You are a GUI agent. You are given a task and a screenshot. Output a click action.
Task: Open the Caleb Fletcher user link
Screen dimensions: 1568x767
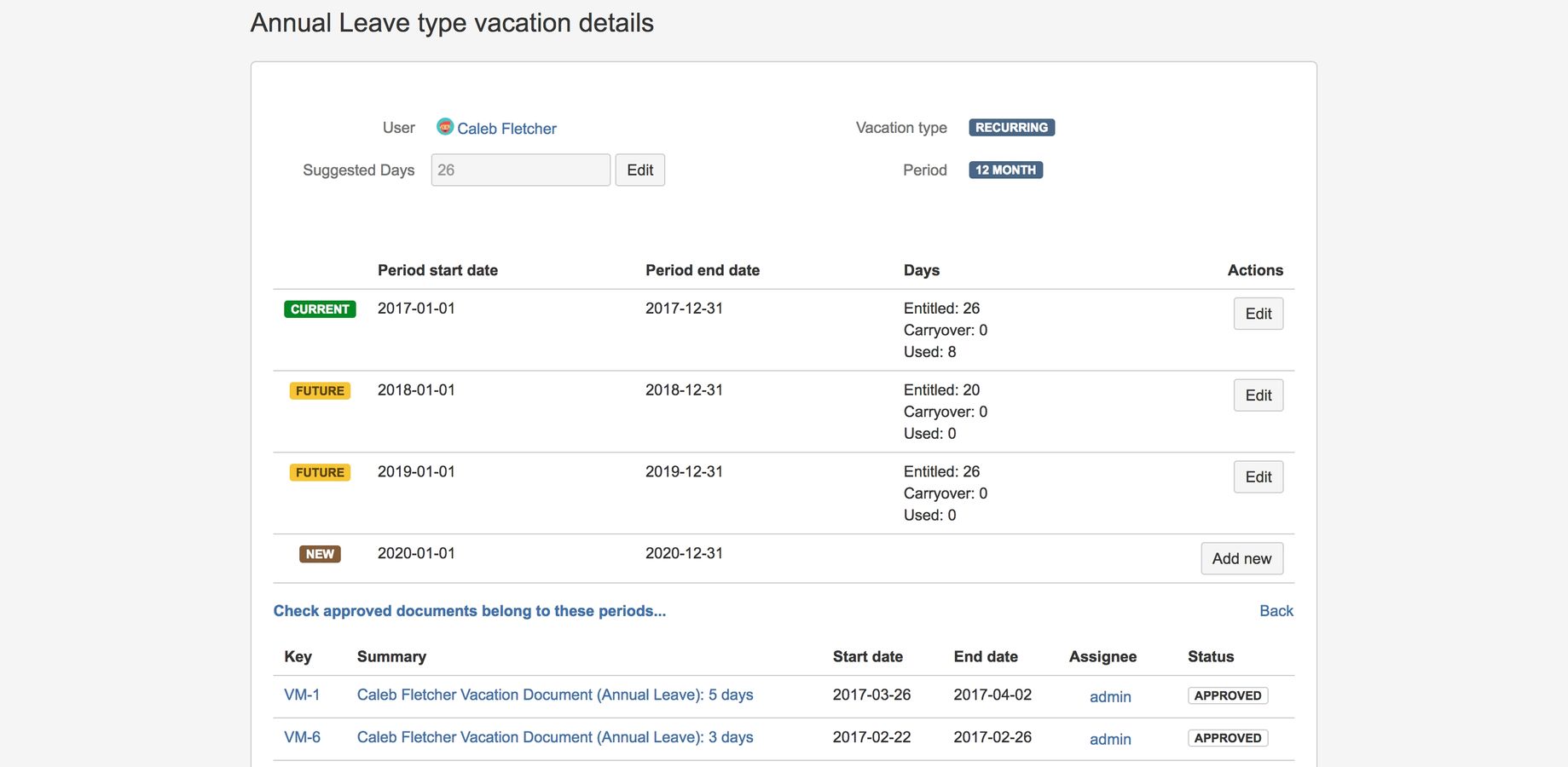tap(506, 129)
